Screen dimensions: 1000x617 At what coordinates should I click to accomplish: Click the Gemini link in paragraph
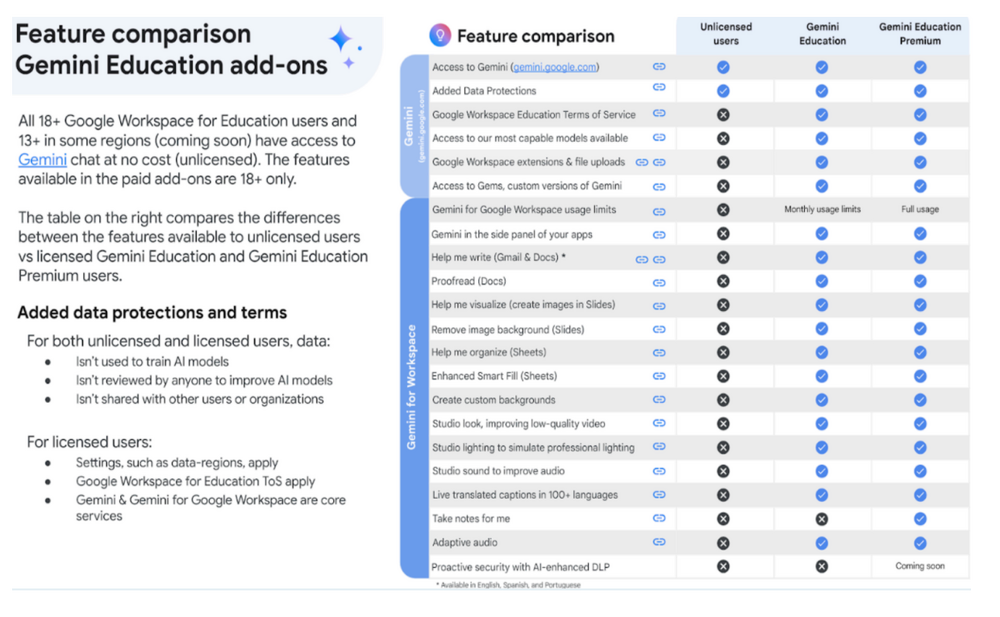[x=42, y=160]
